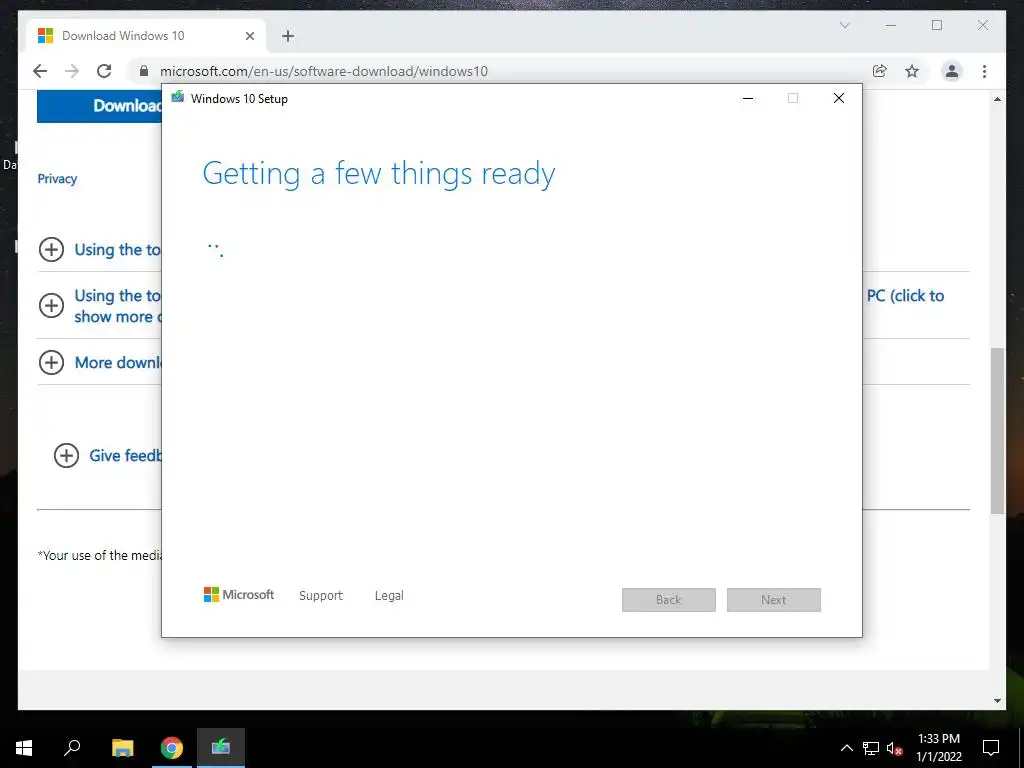Open Chrome's three-dot menu
Viewport: 1024px width, 768px height.
(984, 71)
